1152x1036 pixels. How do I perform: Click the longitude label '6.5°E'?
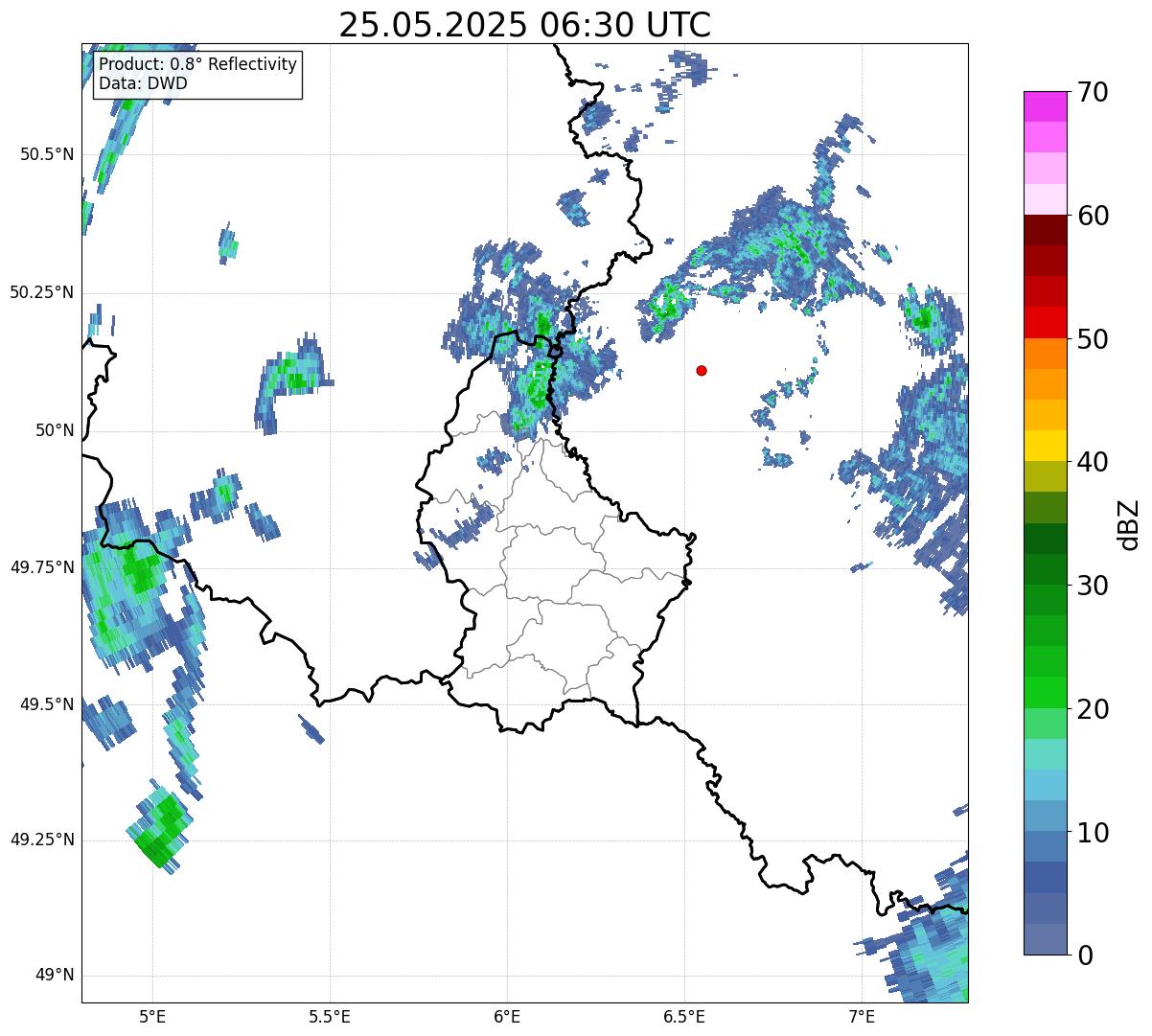coord(684,1016)
